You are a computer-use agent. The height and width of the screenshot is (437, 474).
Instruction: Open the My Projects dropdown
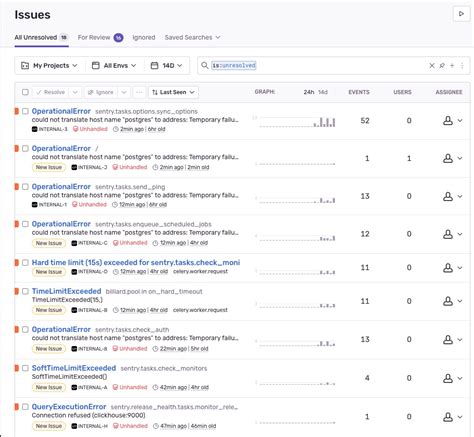click(49, 66)
